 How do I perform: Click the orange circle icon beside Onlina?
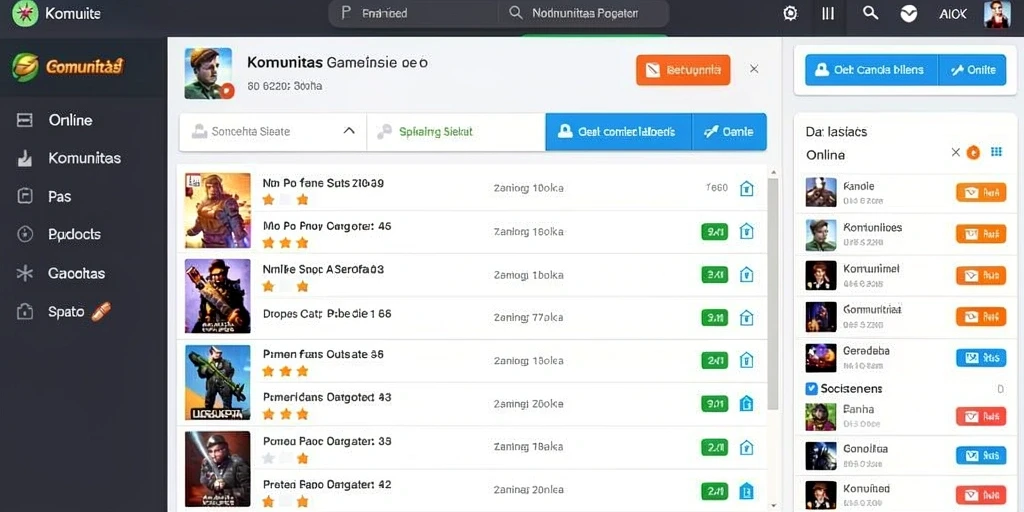973,153
